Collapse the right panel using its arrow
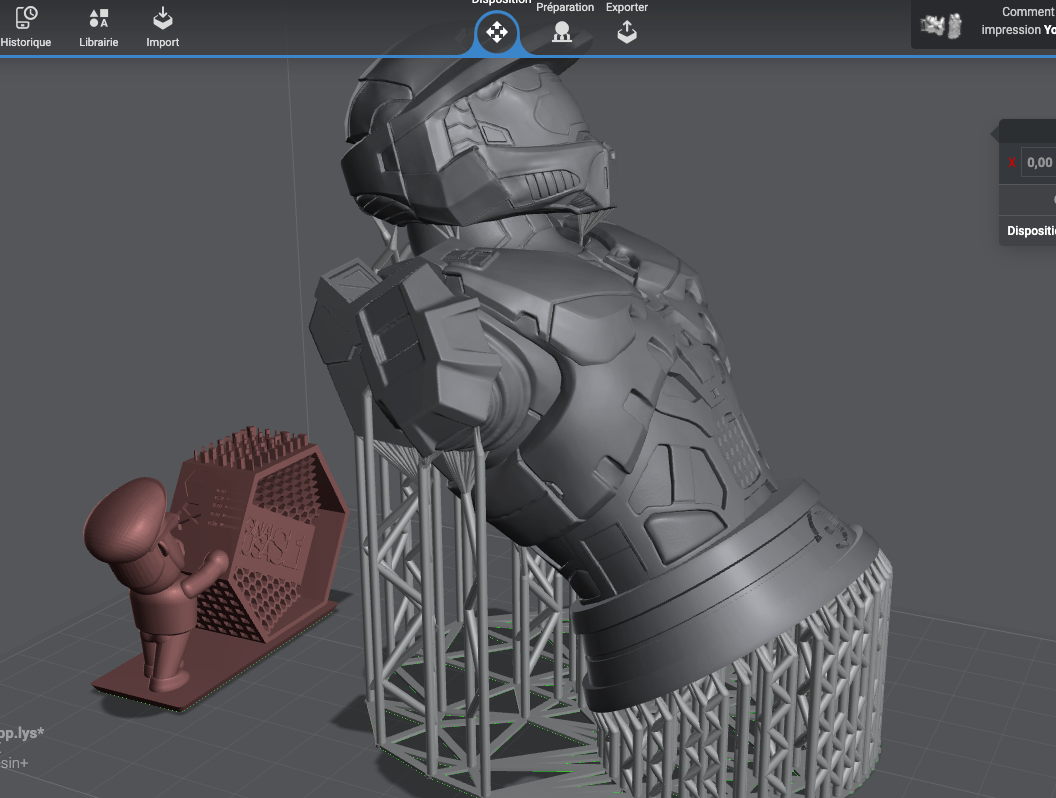The height and width of the screenshot is (798, 1056). [994, 133]
